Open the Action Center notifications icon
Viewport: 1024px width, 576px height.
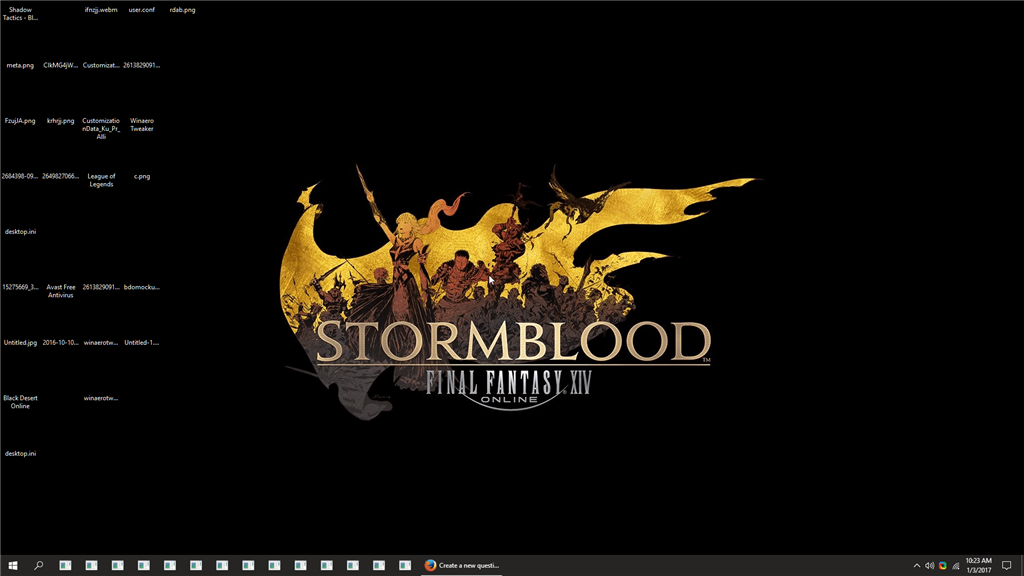pos(1006,566)
